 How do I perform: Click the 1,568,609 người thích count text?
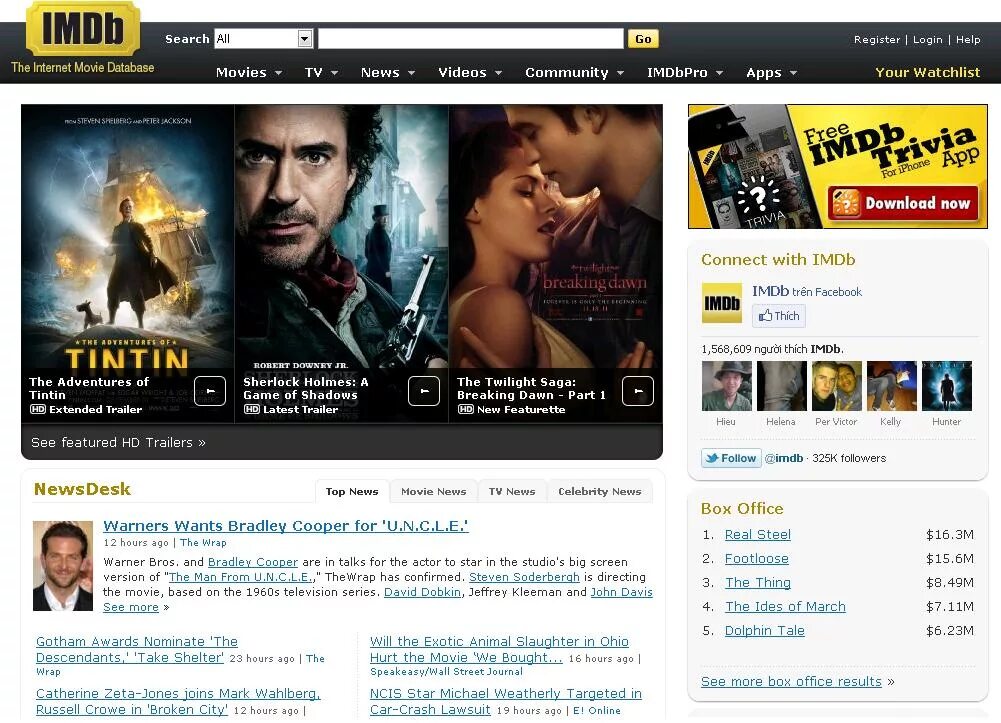(772, 349)
